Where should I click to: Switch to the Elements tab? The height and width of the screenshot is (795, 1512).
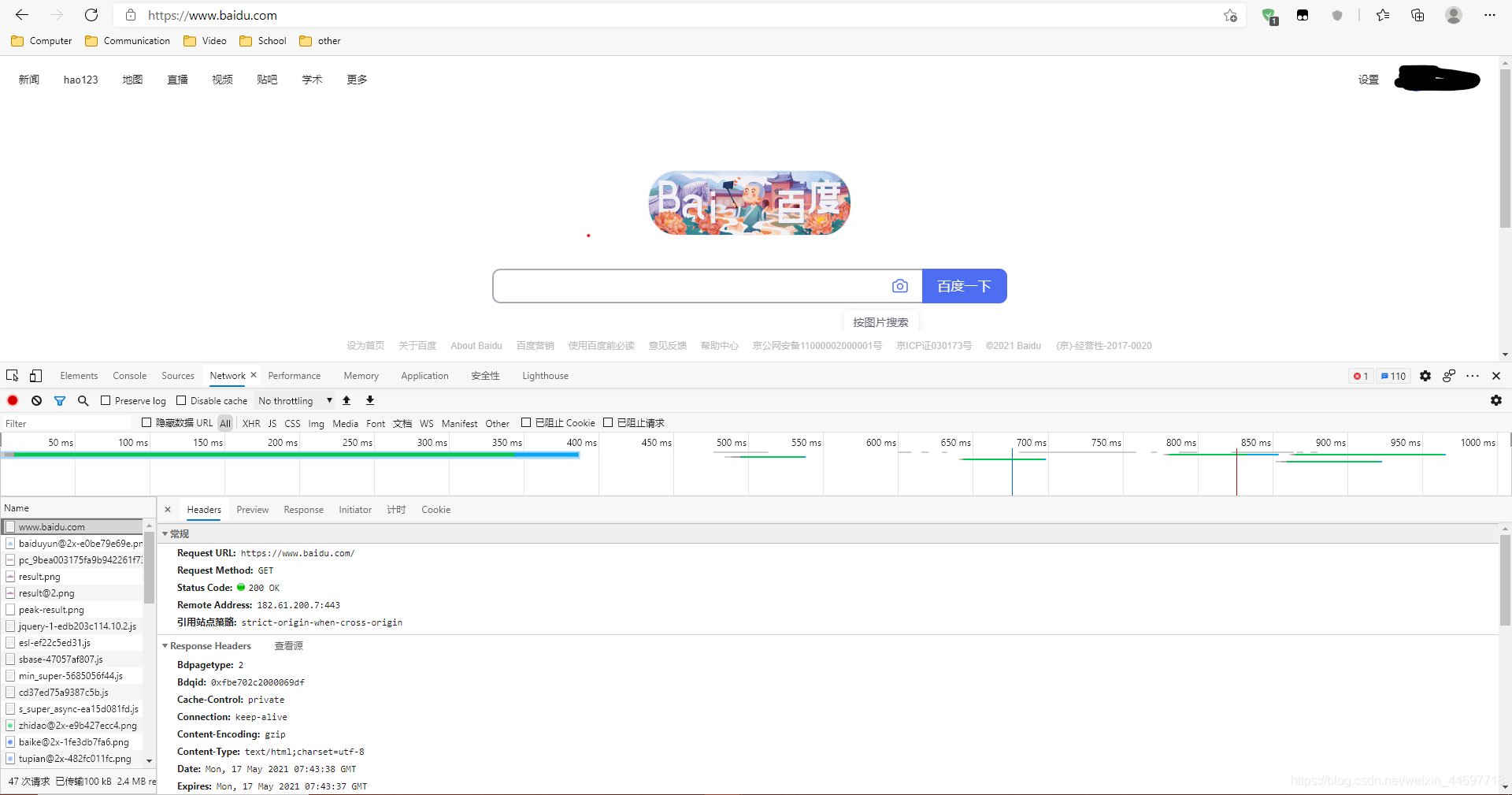pos(79,376)
